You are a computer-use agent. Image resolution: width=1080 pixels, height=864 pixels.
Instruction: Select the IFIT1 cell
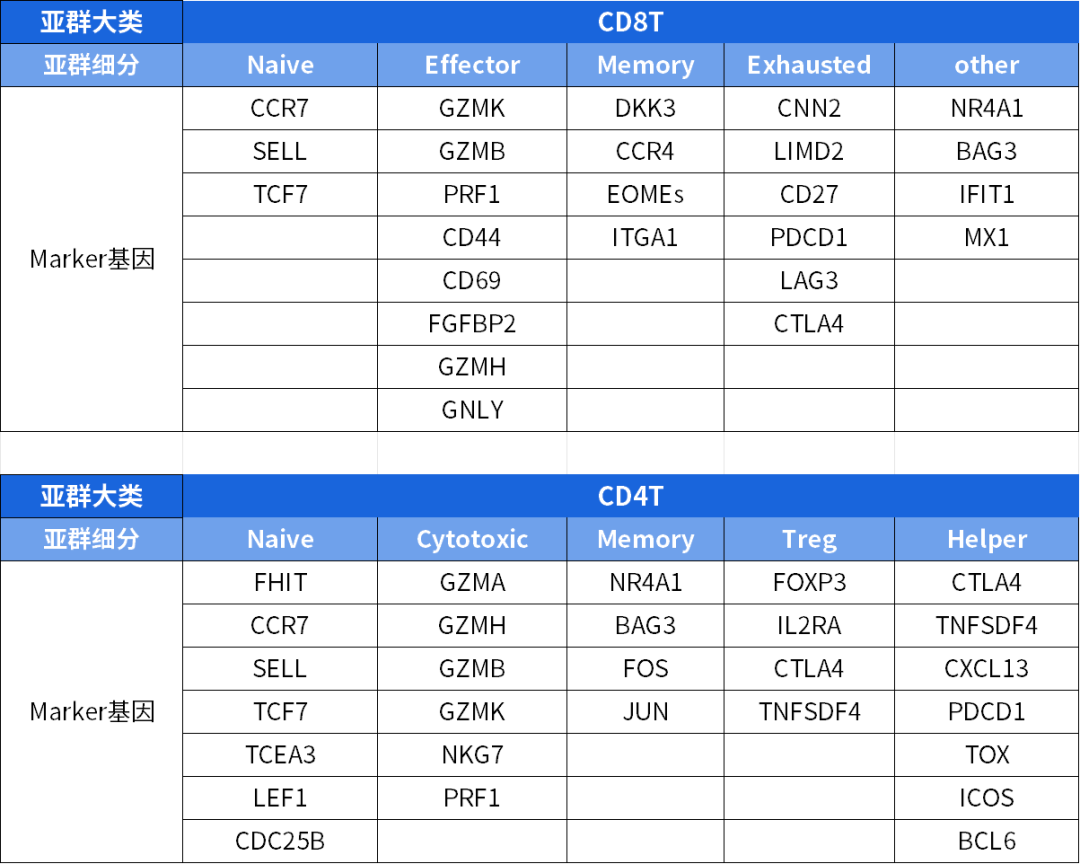(986, 194)
